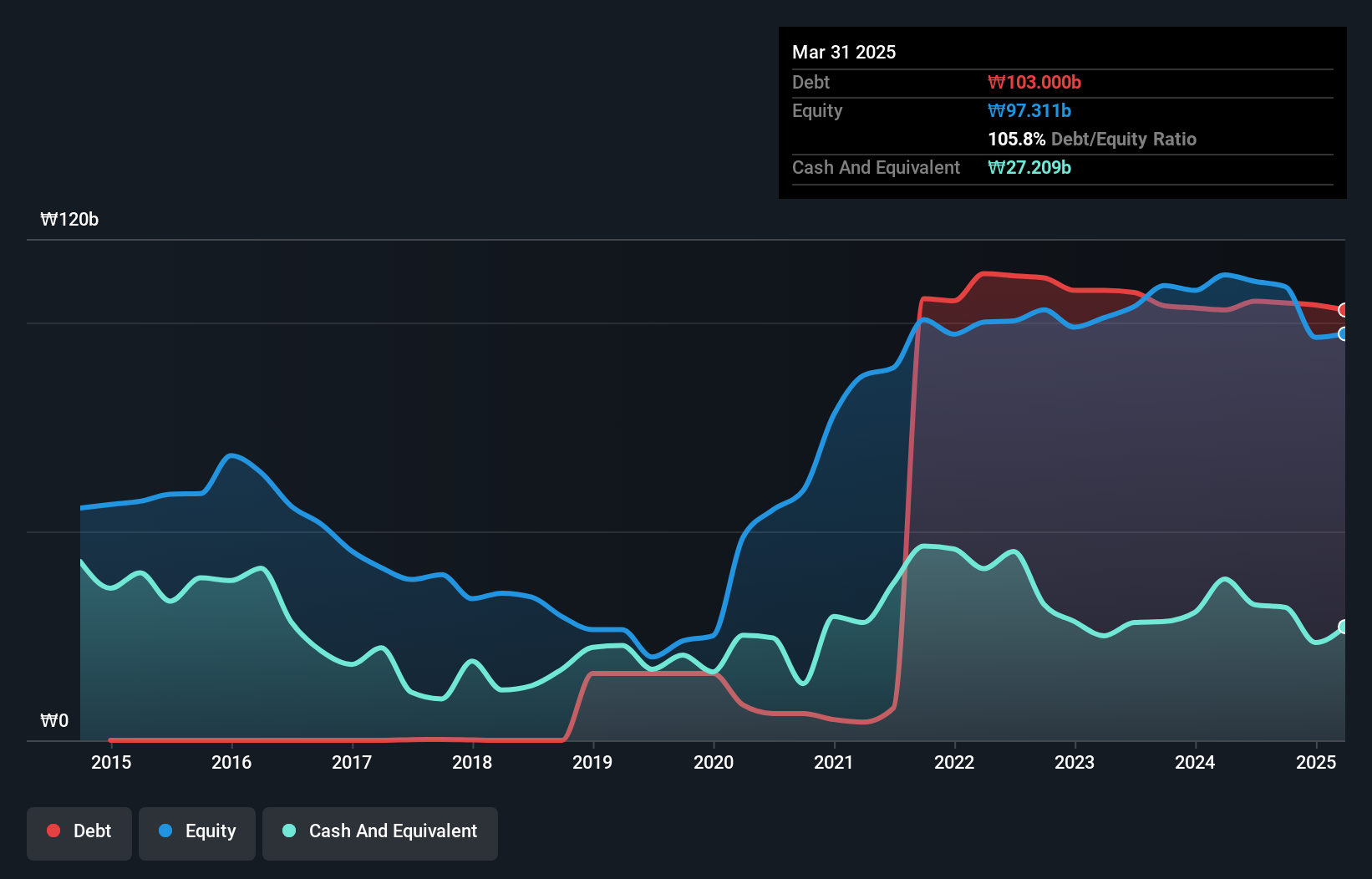Click the ₩120b y-axis label
This screenshot has width=1372, height=879.
[x=69, y=219]
